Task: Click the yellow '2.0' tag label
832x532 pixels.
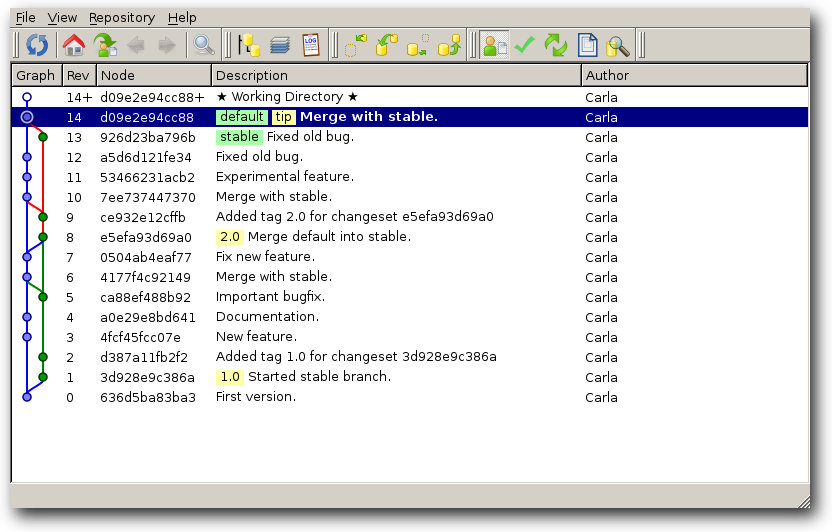Action: (230, 237)
